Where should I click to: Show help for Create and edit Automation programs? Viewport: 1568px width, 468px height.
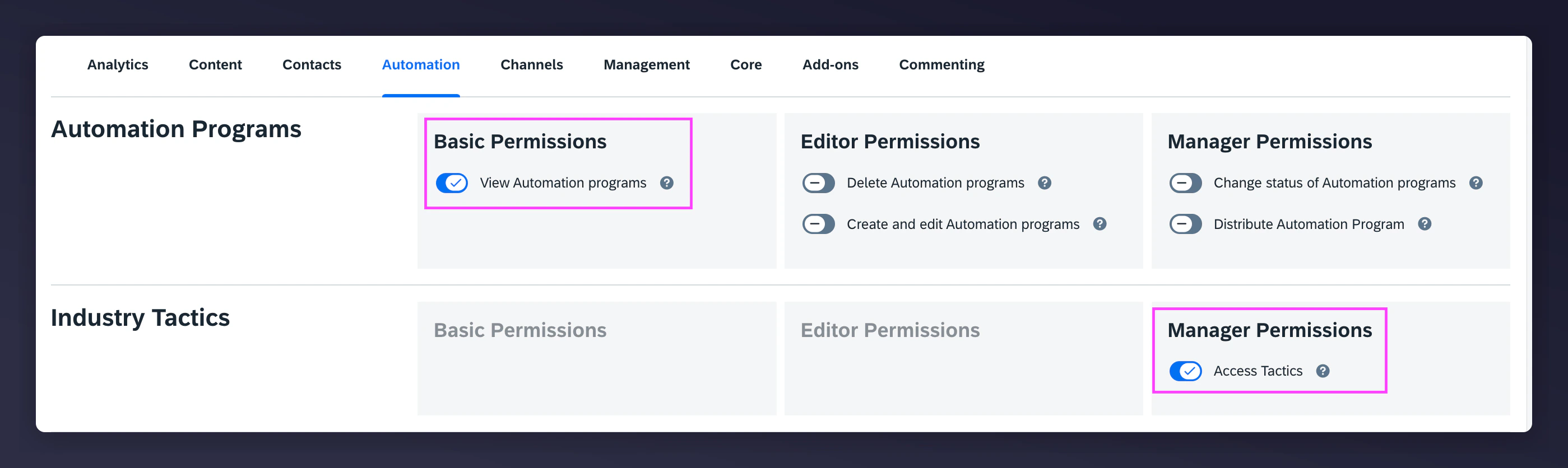[x=1100, y=224]
